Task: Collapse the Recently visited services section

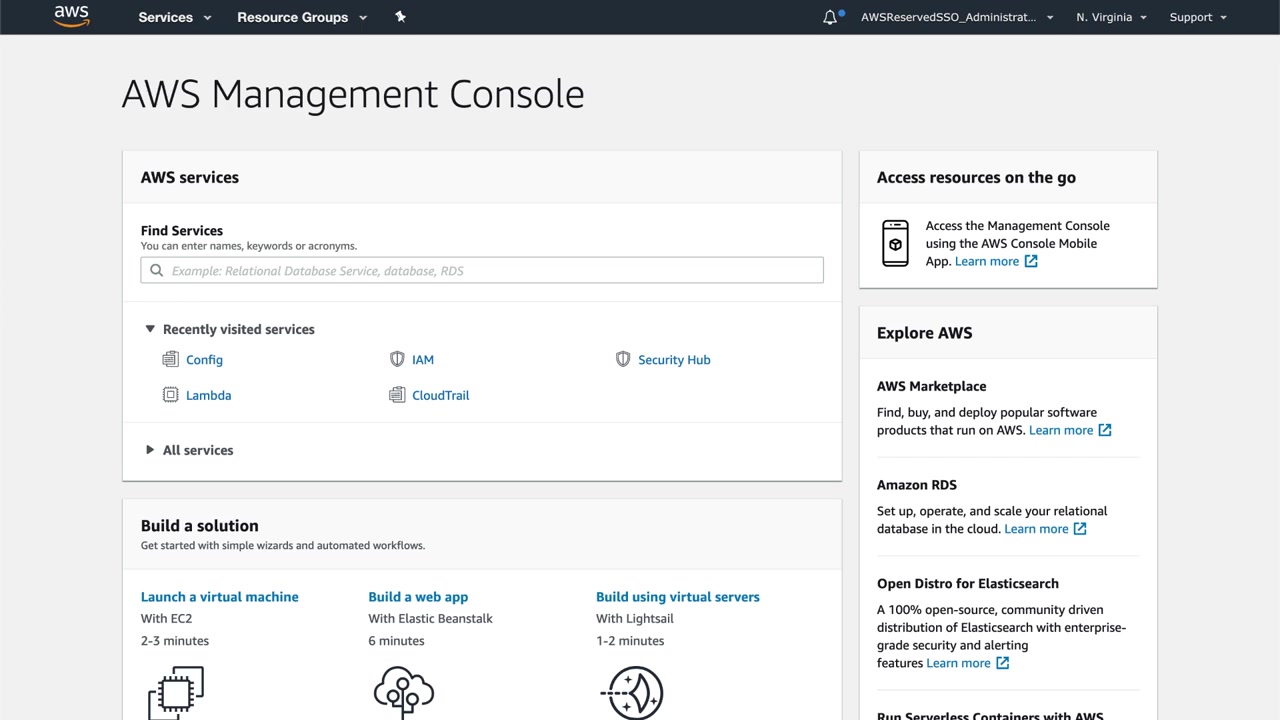Action: click(x=150, y=329)
